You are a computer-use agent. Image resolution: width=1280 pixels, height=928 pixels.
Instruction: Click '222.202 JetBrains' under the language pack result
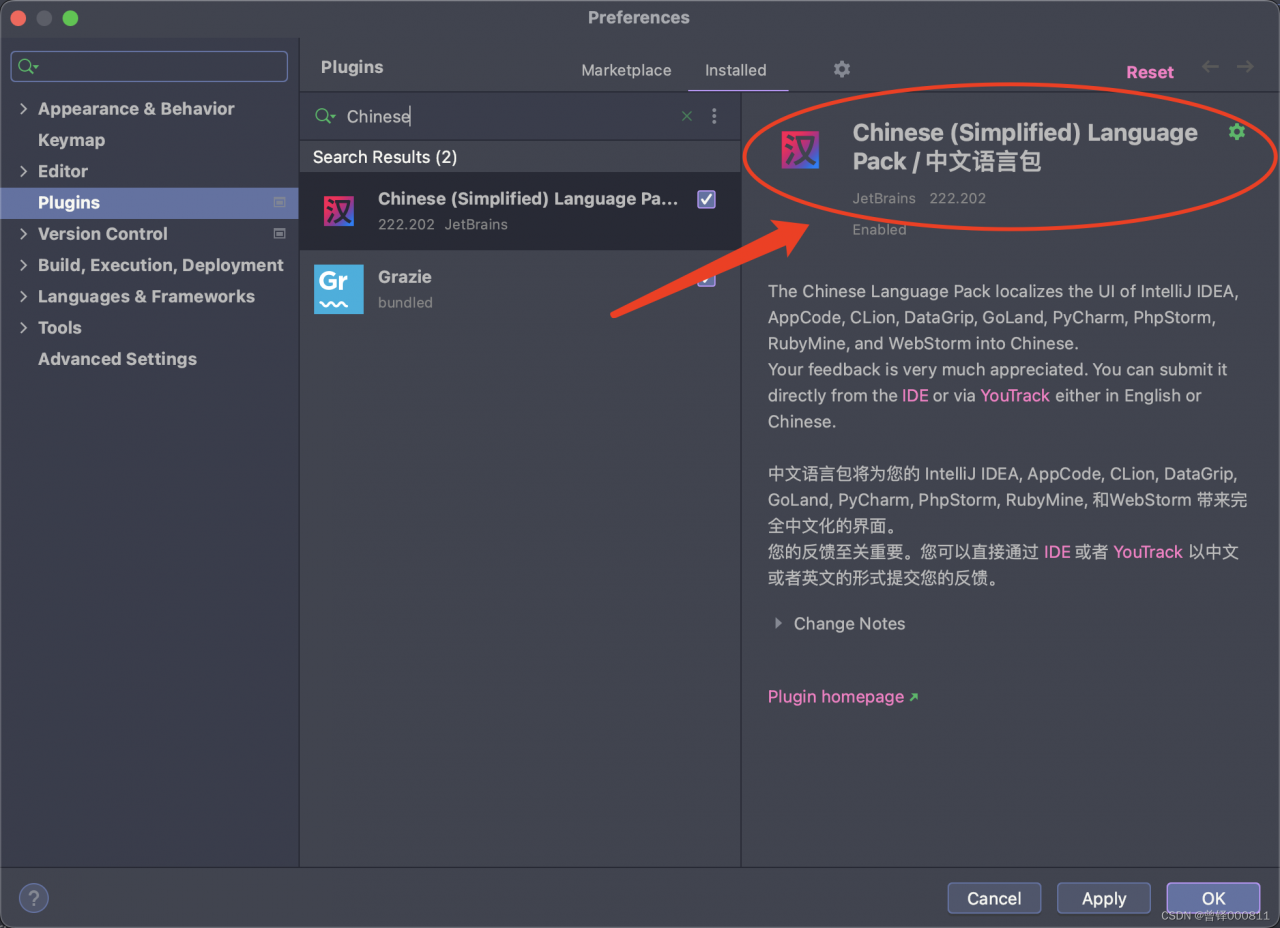443,224
